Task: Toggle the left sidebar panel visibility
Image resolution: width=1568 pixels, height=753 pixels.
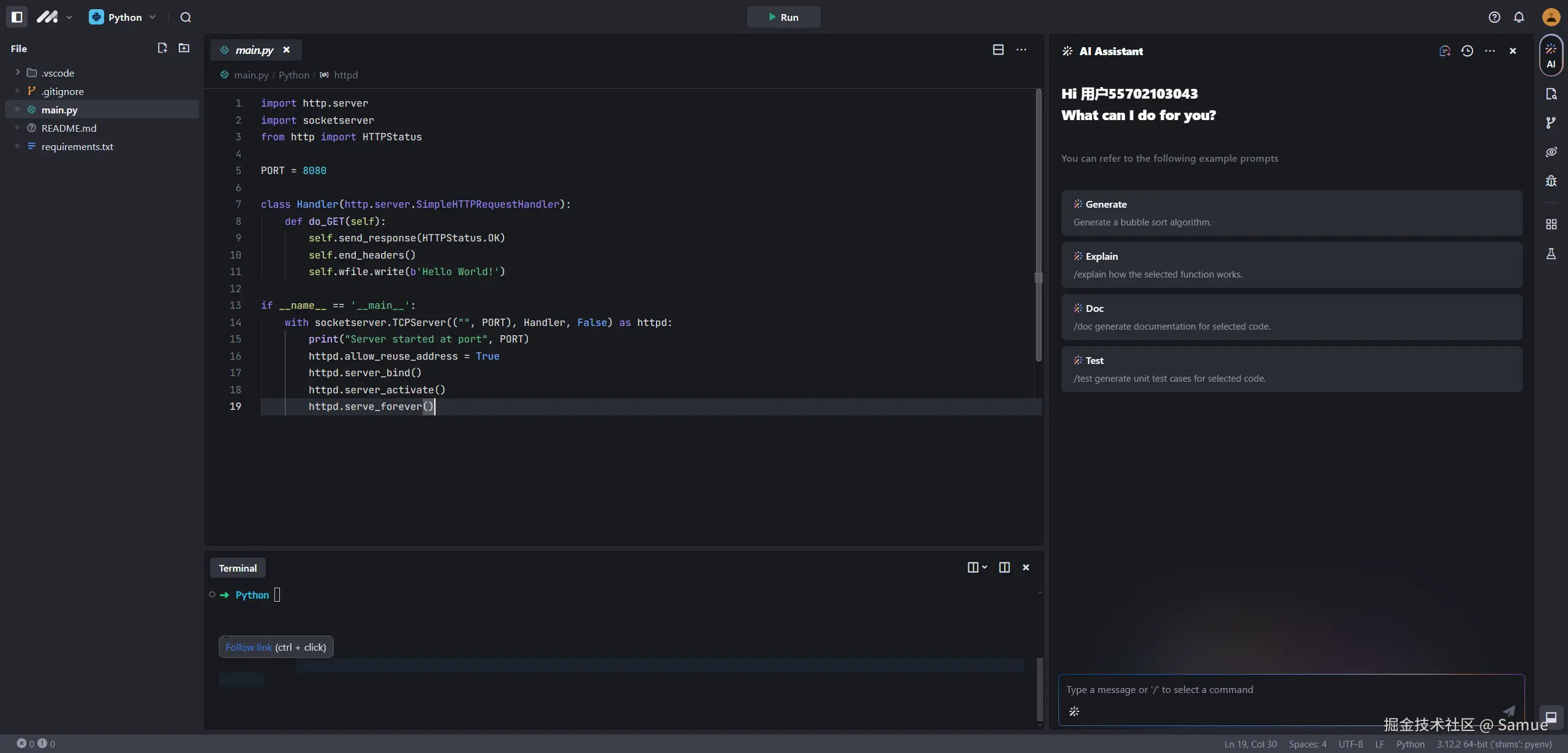Action: pos(17,17)
